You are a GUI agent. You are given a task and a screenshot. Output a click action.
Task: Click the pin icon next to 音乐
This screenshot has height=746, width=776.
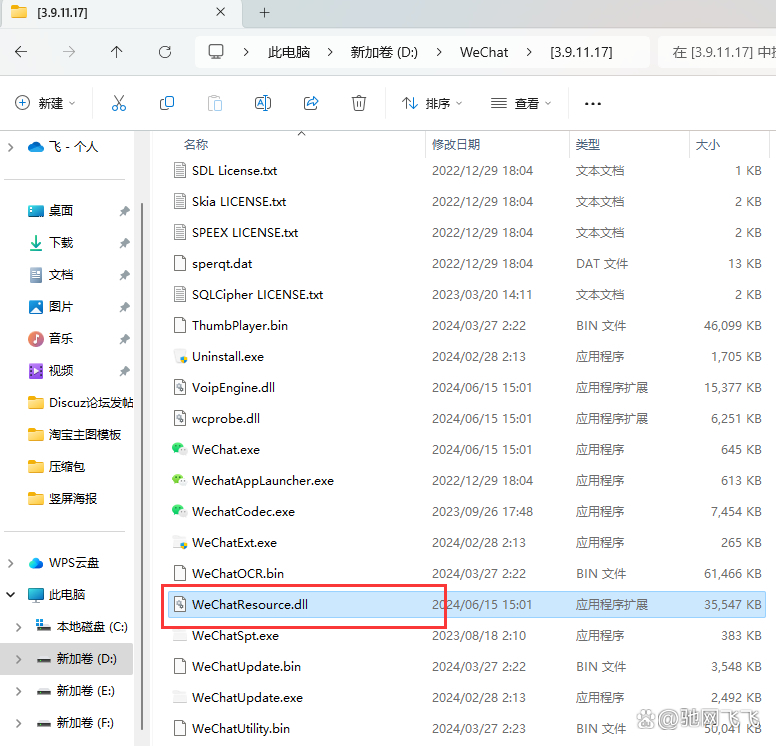pyautogui.click(x=124, y=339)
